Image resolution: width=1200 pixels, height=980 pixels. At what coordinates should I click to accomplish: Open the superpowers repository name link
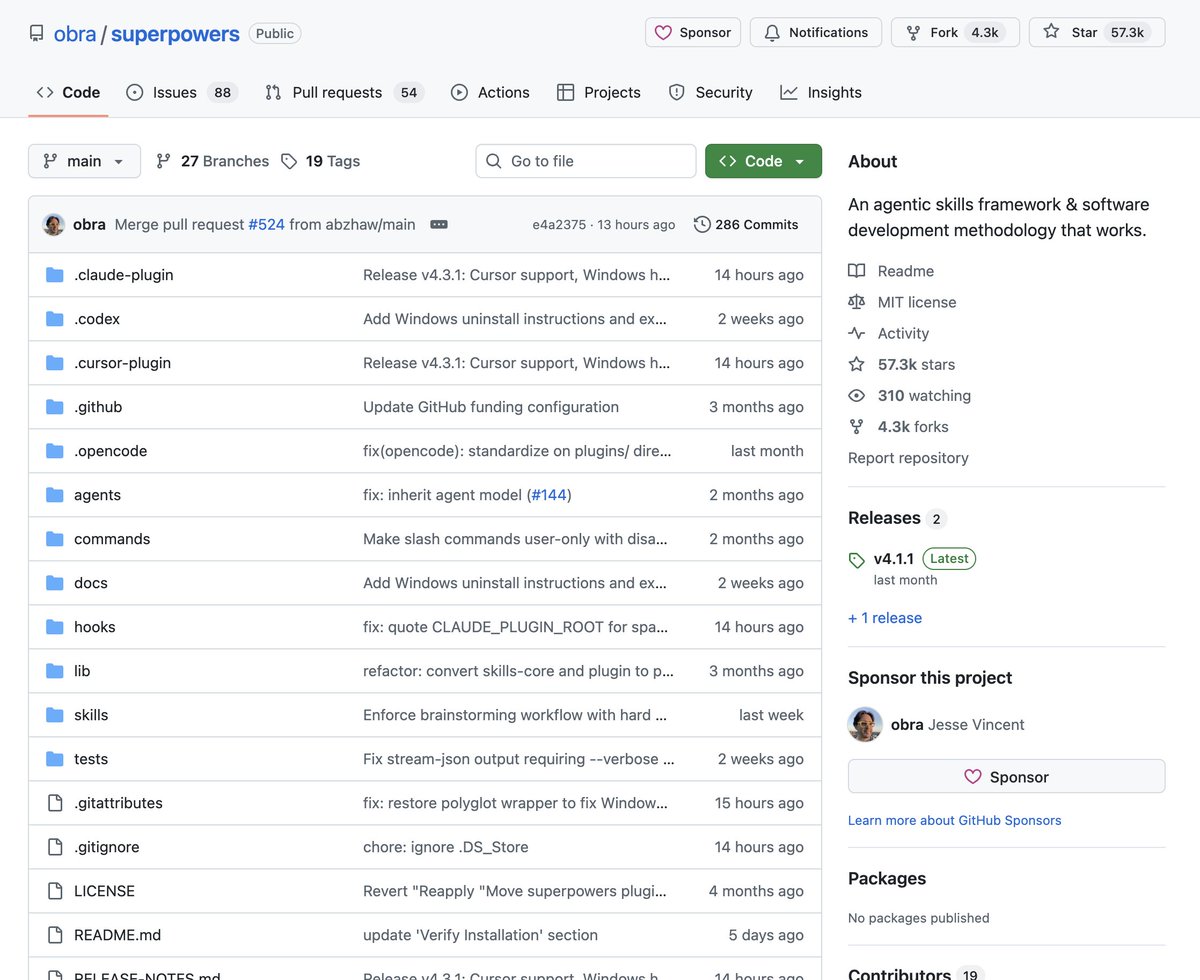tap(175, 34)
